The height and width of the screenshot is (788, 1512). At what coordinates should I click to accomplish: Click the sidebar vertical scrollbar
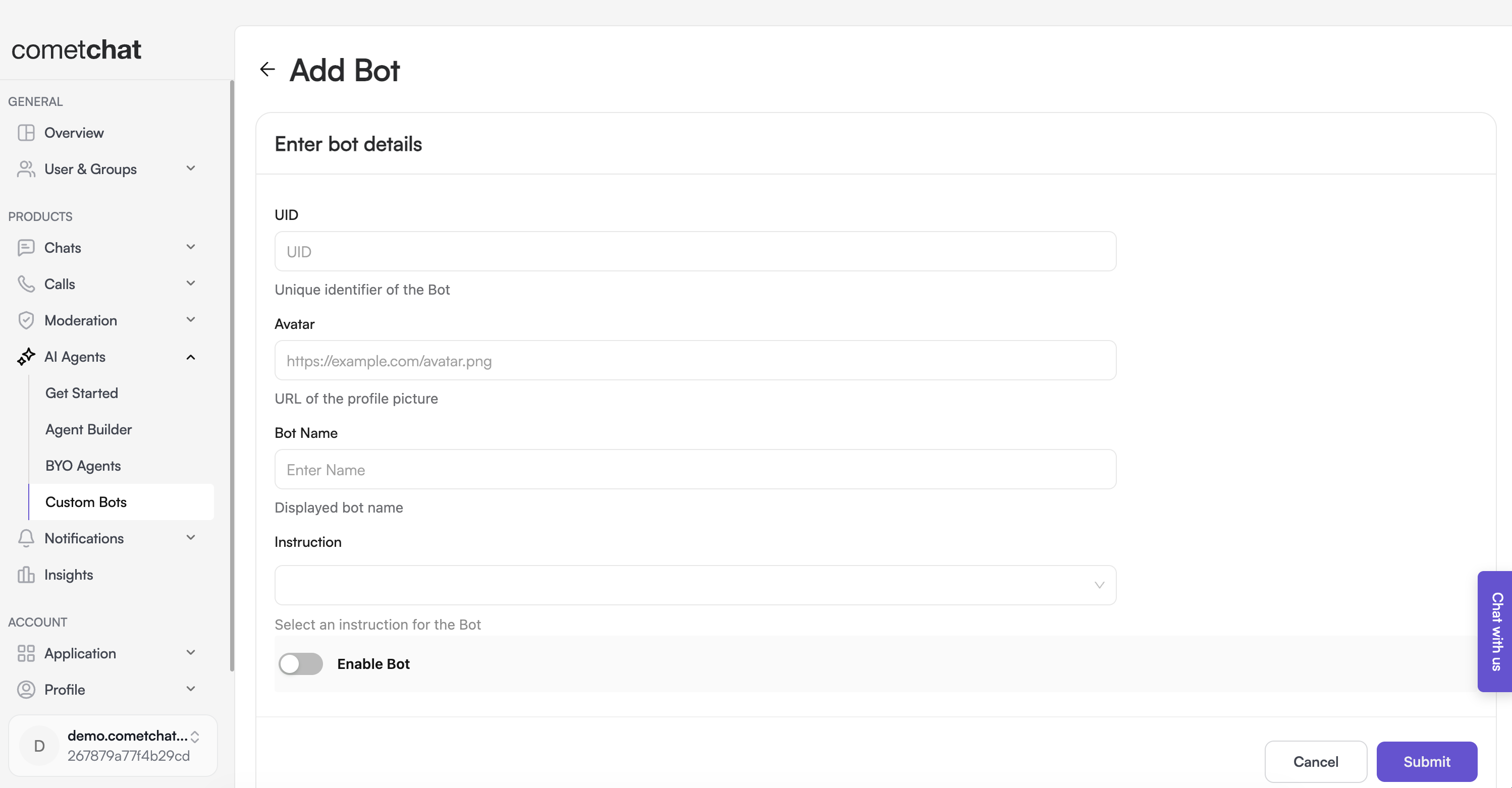(x=232, y=375)
